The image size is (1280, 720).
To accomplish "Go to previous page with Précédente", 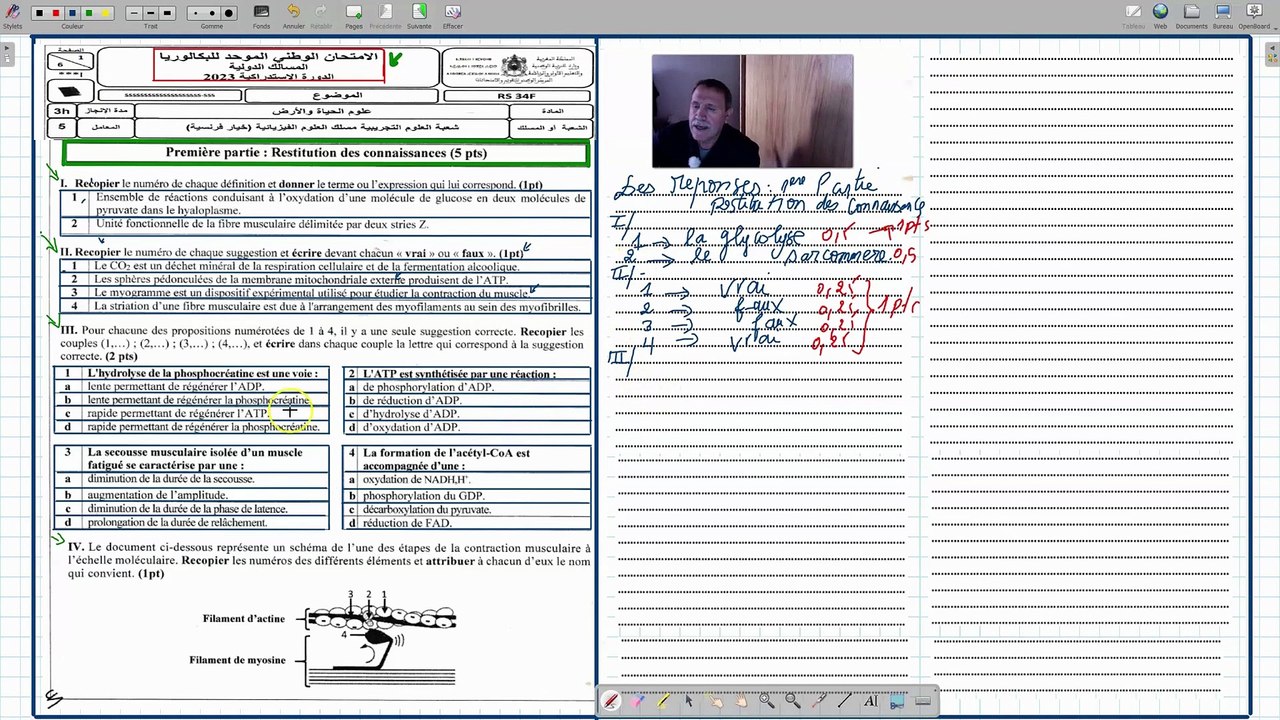I will (385, 16).
